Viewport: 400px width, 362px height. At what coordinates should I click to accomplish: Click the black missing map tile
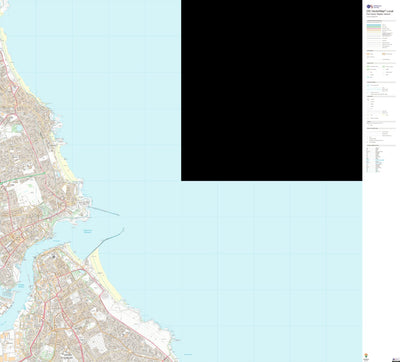pyautogui.click(x=272, y=90)
